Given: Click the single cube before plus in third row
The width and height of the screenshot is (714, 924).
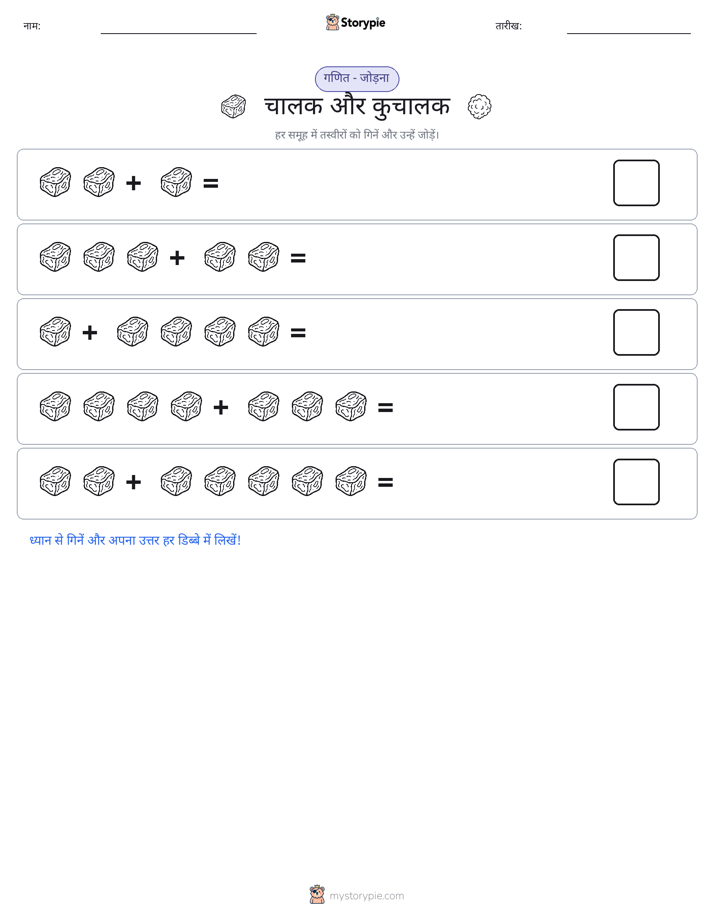Looking at the screenshot, I should pyautogui.click(x=55, y=332).
